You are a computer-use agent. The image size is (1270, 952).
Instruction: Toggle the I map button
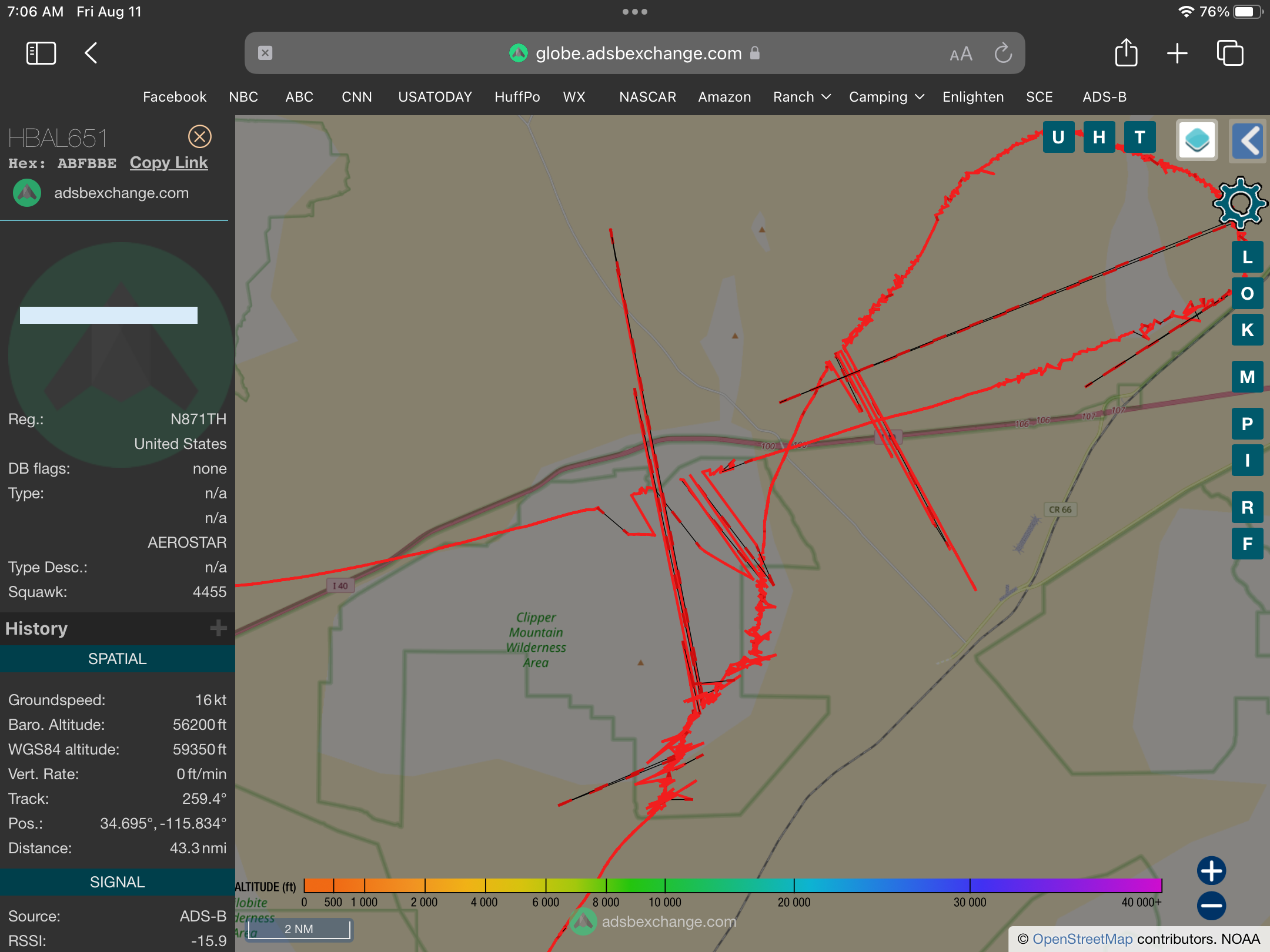(1248, 460)
